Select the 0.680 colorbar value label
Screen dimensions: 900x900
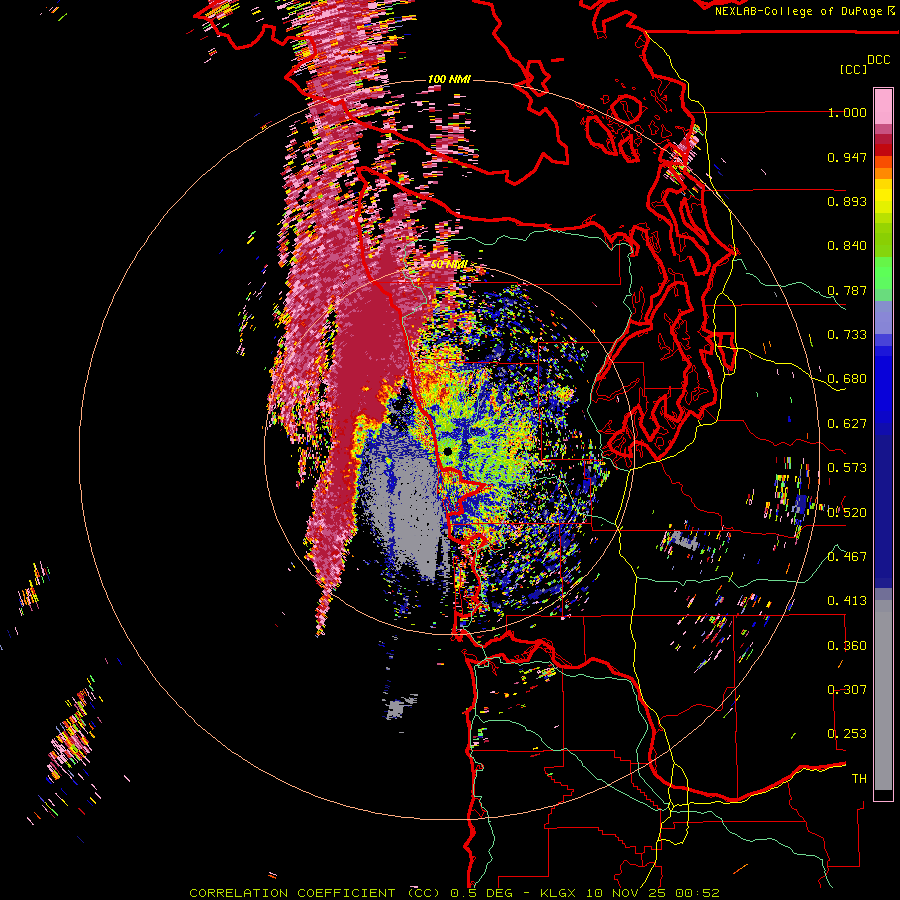pos(847,379)
